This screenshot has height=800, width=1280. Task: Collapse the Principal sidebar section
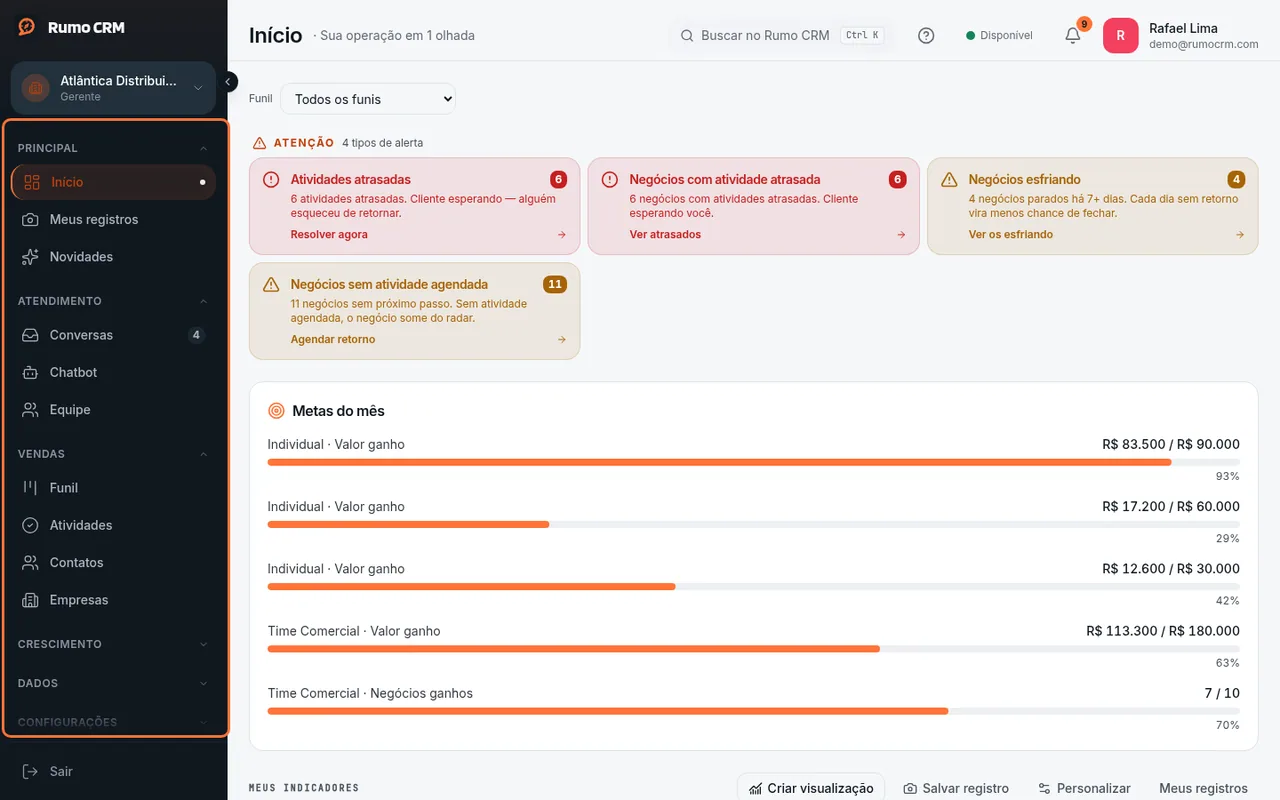point(113,148)
